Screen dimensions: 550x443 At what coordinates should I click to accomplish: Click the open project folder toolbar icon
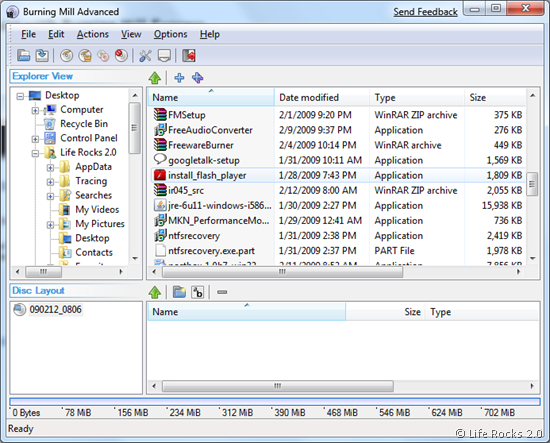coord(24,55)
